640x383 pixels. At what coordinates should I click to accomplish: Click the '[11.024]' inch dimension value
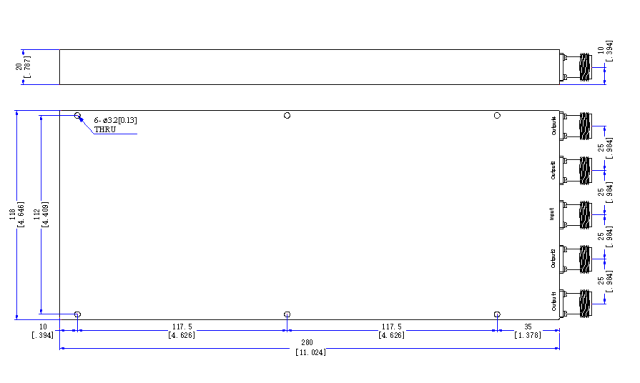(311, 352)
